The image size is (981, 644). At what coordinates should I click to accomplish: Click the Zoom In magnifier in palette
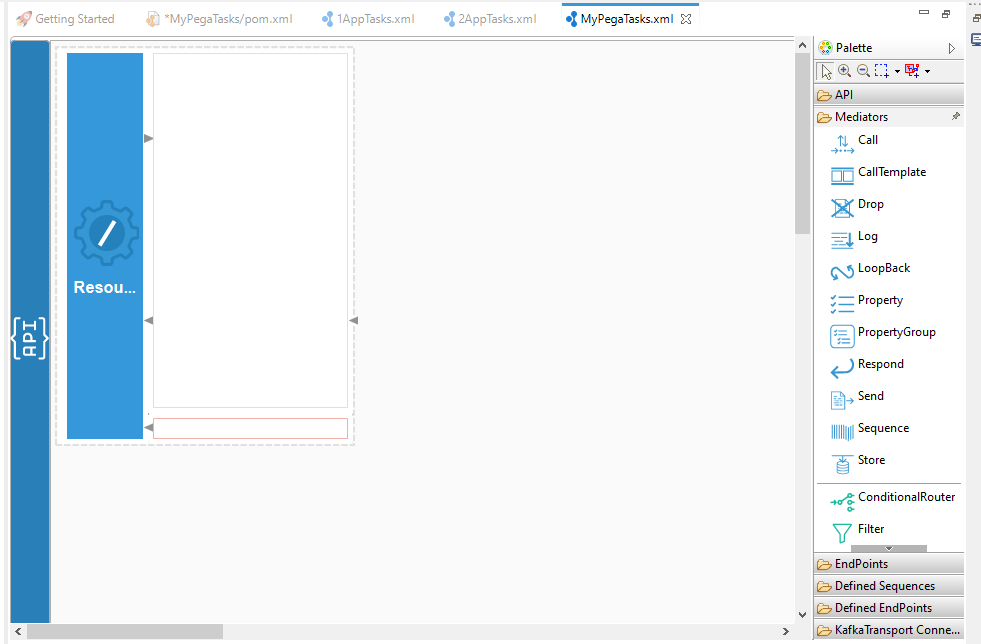pos(845,71)
